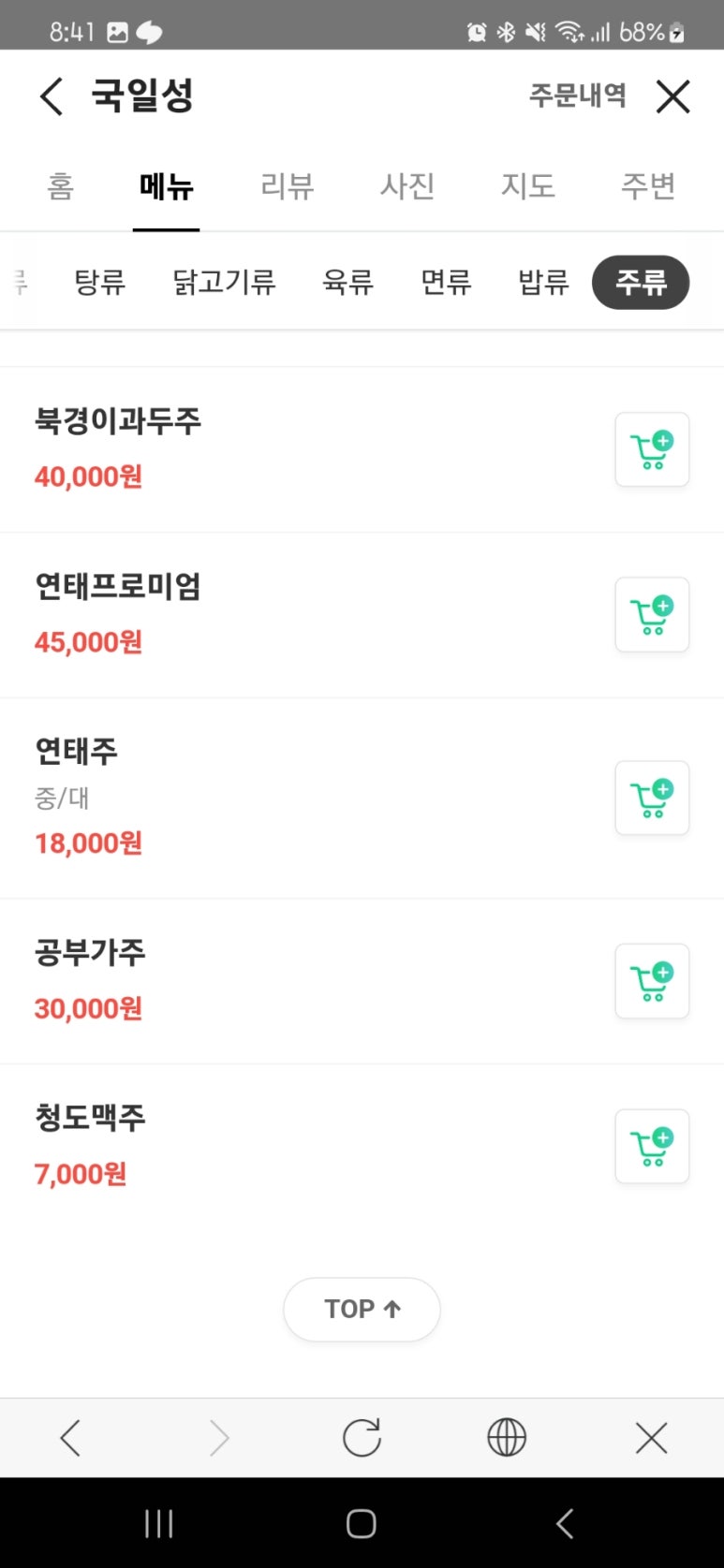Viewport: 724px width, 1568px height.
Task: Reload the page with the refresh icon
Action: [362, 1438]
